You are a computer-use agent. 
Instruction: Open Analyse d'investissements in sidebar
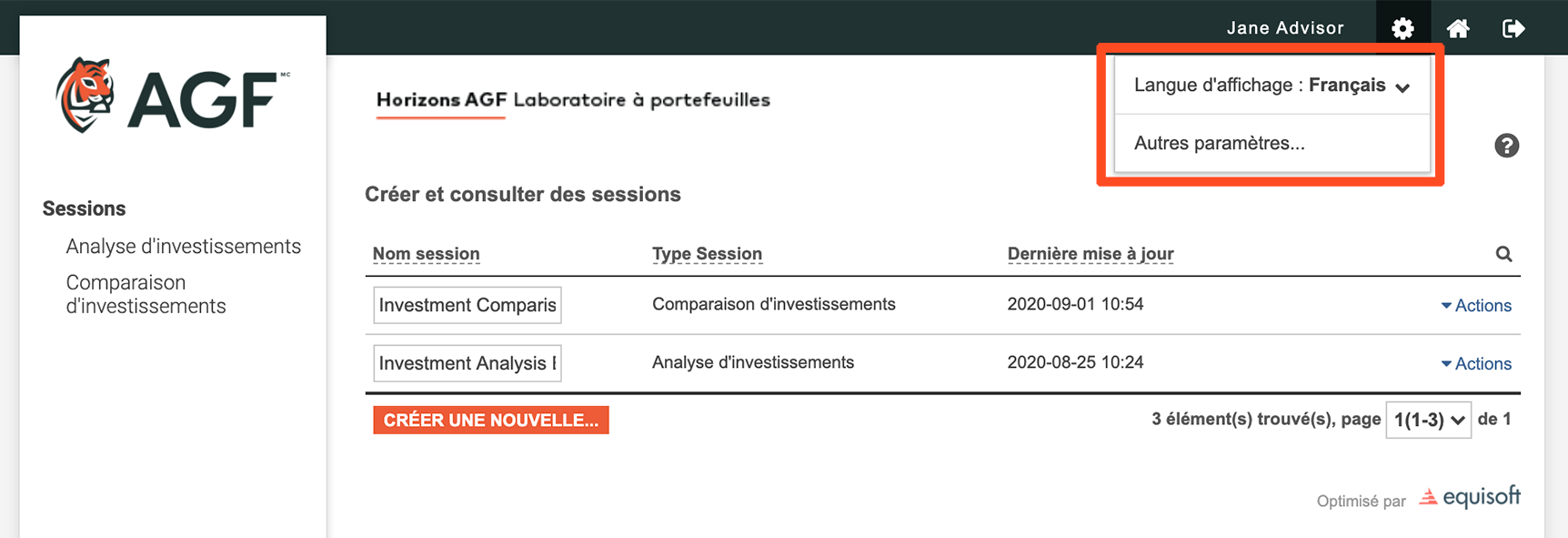(x=184, y=247)
